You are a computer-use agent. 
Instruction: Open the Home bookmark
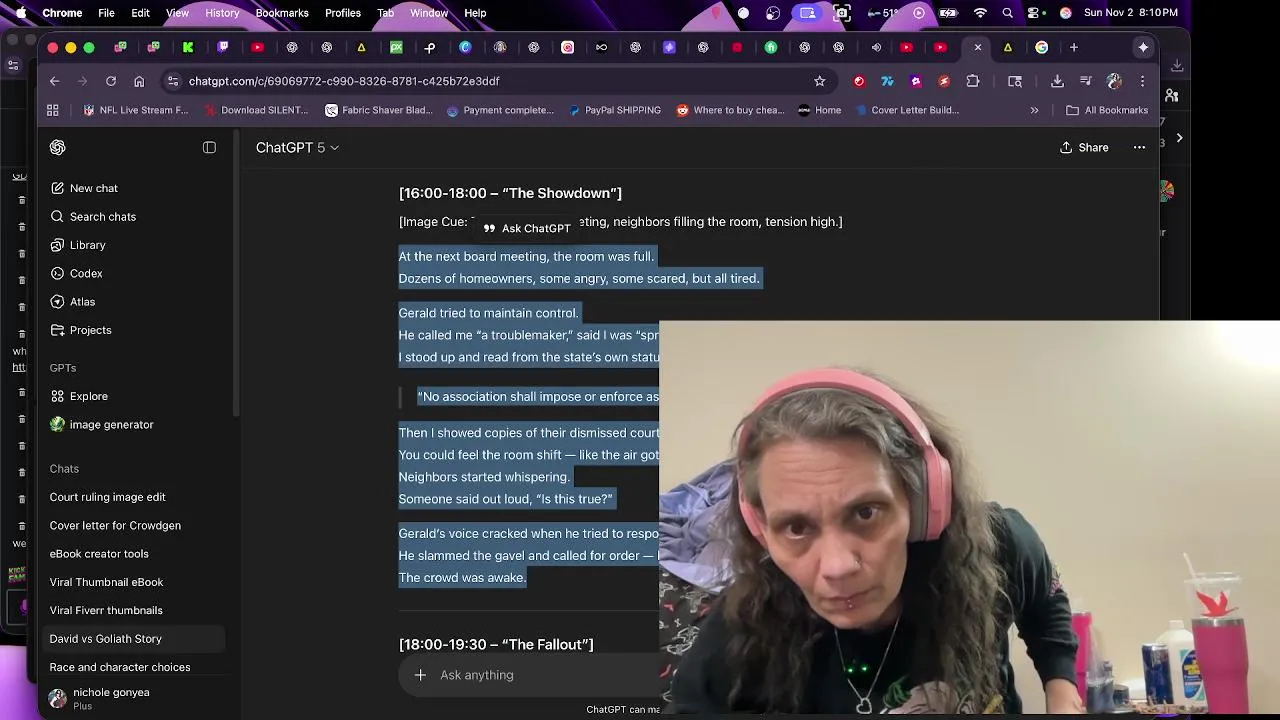coord(819,110)
